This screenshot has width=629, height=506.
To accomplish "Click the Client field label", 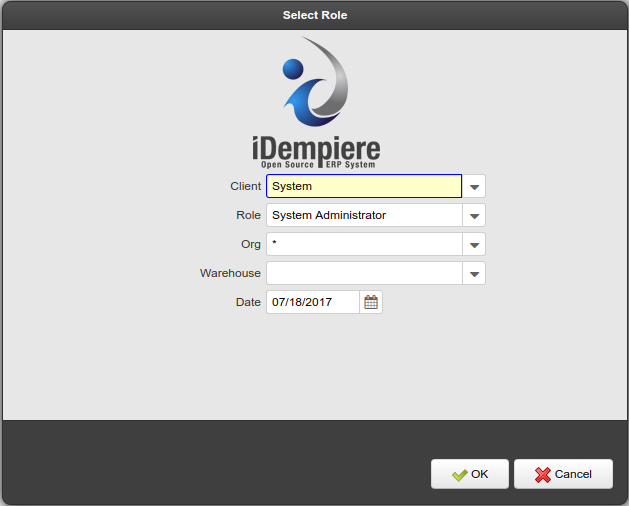I will [245, 187].
